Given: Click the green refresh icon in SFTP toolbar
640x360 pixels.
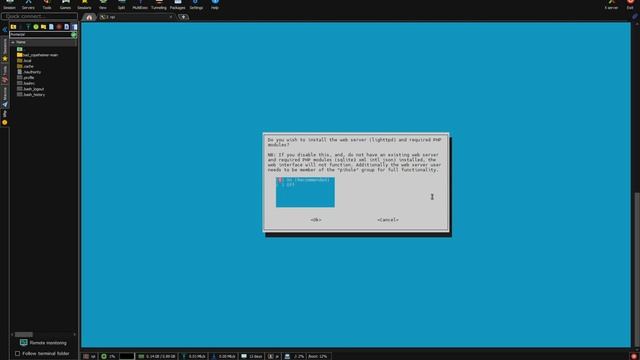Looking at the screenshot, I should pyautogui.click(x=36, y=27).
